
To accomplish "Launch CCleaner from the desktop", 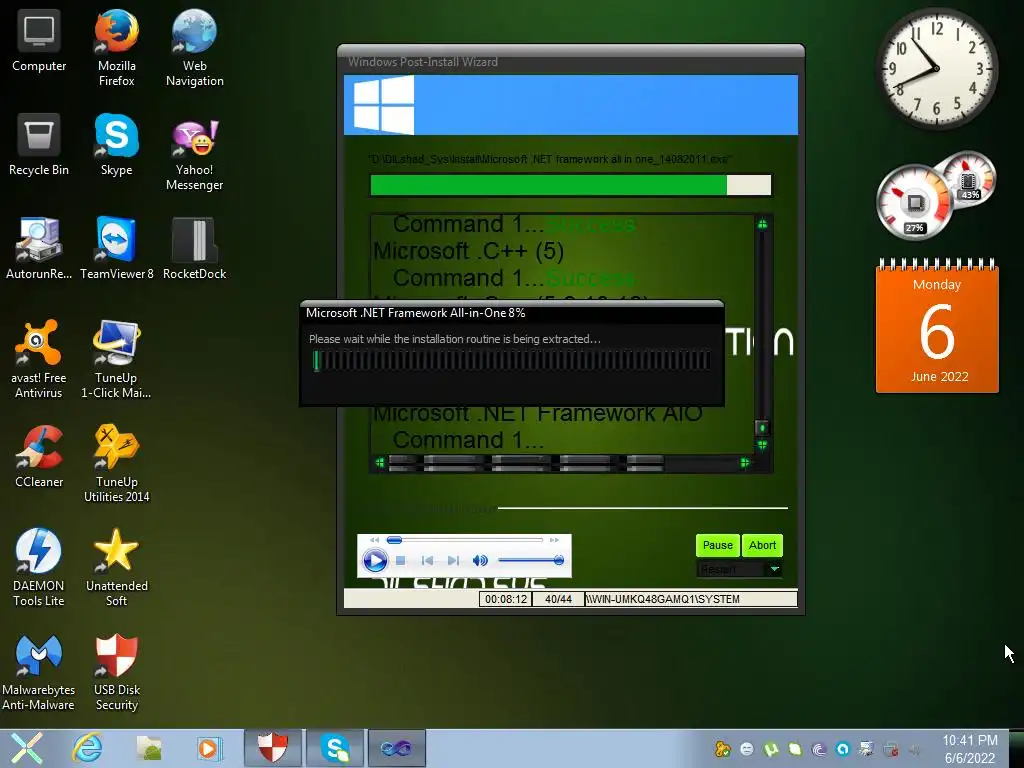I will [x=39, y=457].
